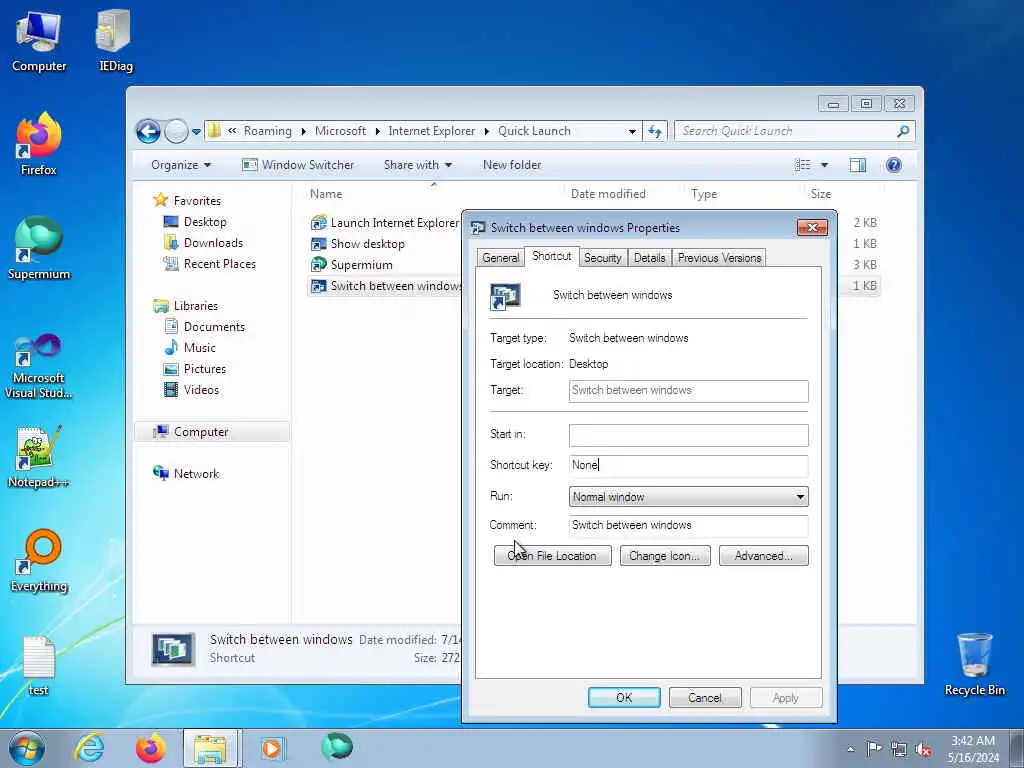Open the Run combo box dropdown
This screenshot has height=768, width=1024.
pos(799,497)
